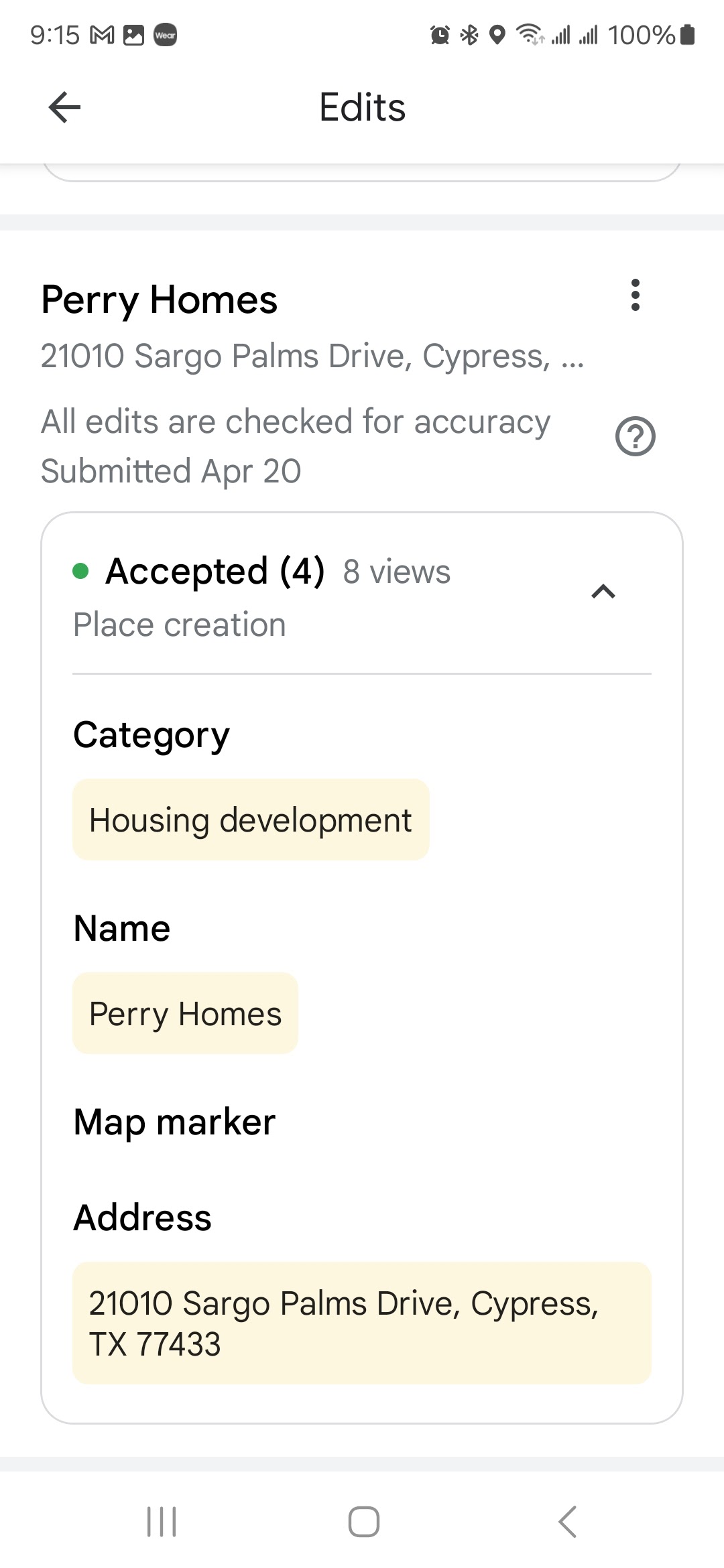This screenshot has width=724, height=1568.
Task: Tap the Place creation subtitle
Action: tap(180, 625)
